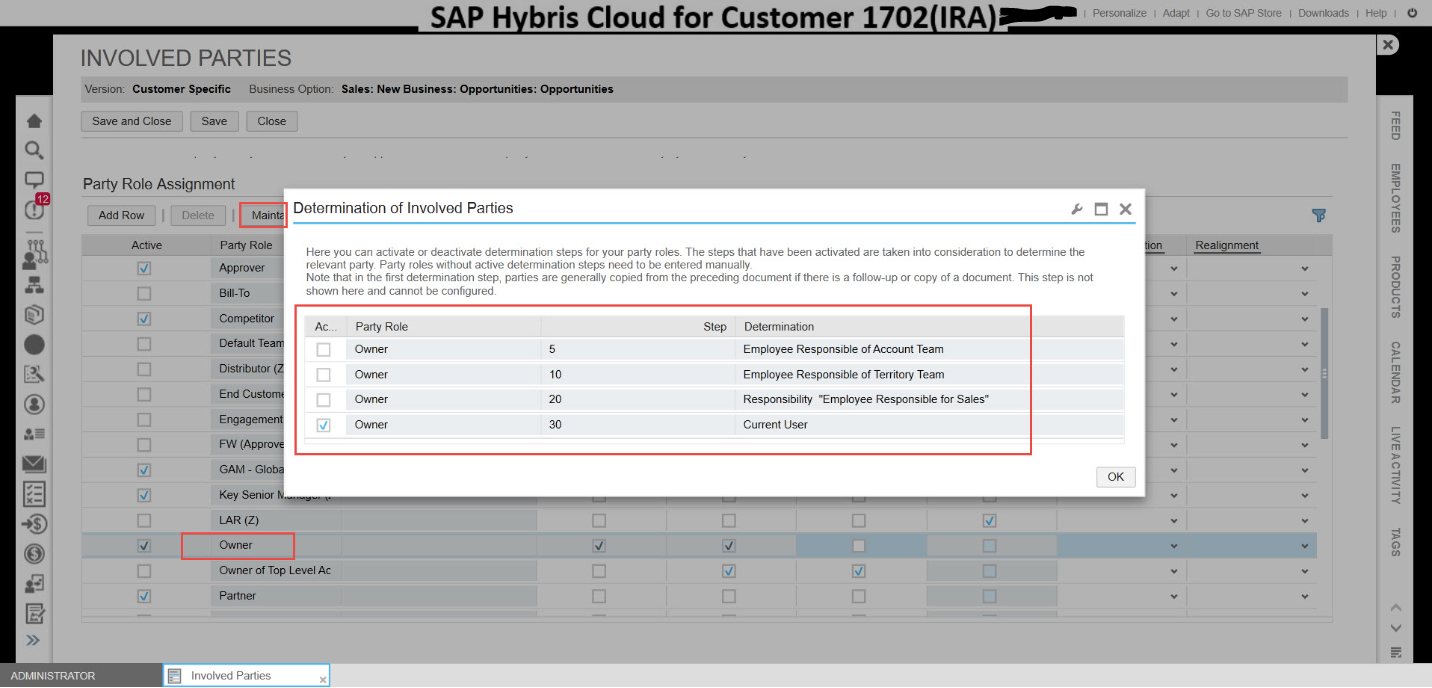The width and height of the screenshot is (1432, 688).
Task: Toggle the Active checkbox for Approver
Action: coord(144,268)
